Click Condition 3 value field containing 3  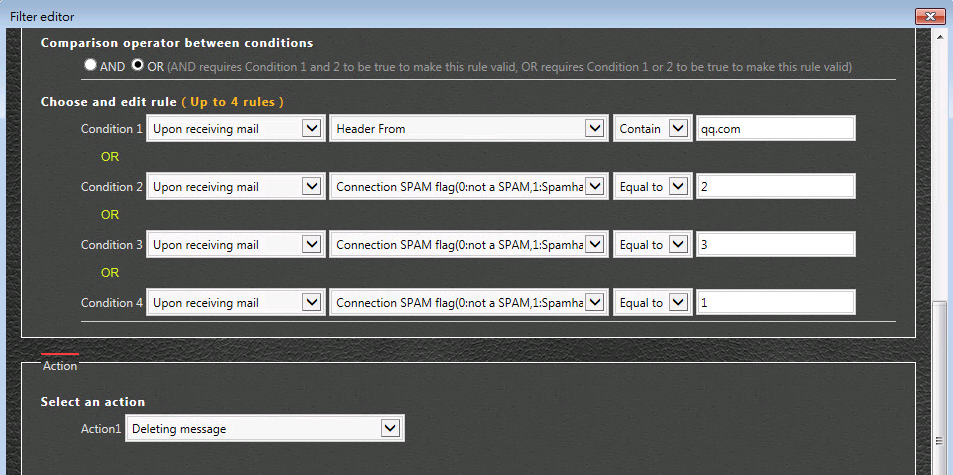click(x=776, y=245)
